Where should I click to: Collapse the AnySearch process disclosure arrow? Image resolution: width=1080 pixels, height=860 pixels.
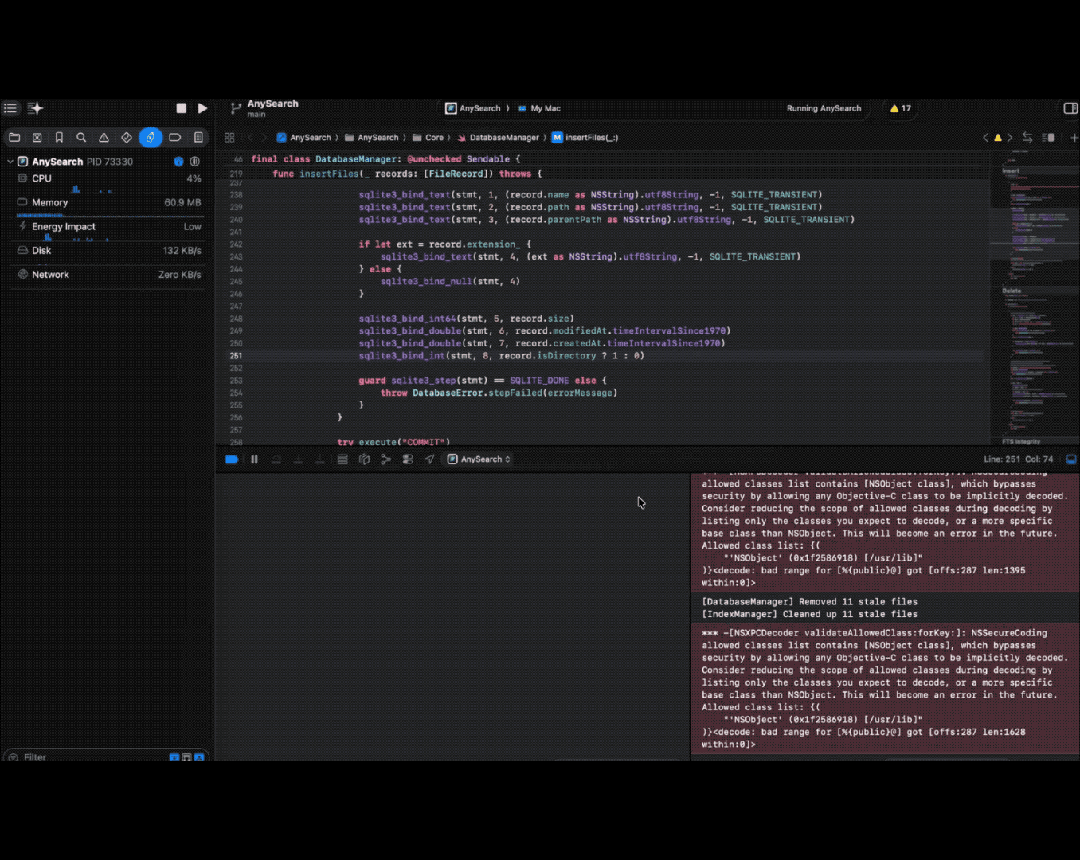click(10, 162)
